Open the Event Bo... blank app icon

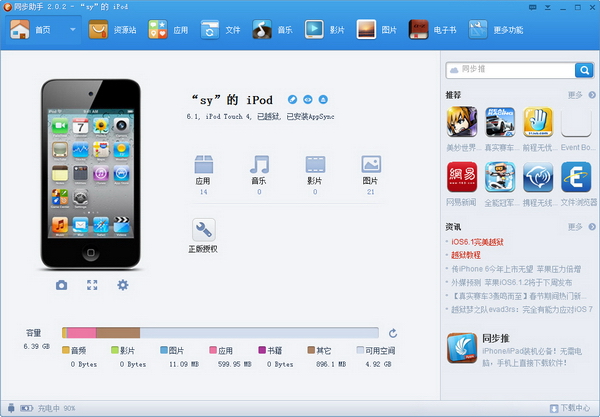click(576, 122)
